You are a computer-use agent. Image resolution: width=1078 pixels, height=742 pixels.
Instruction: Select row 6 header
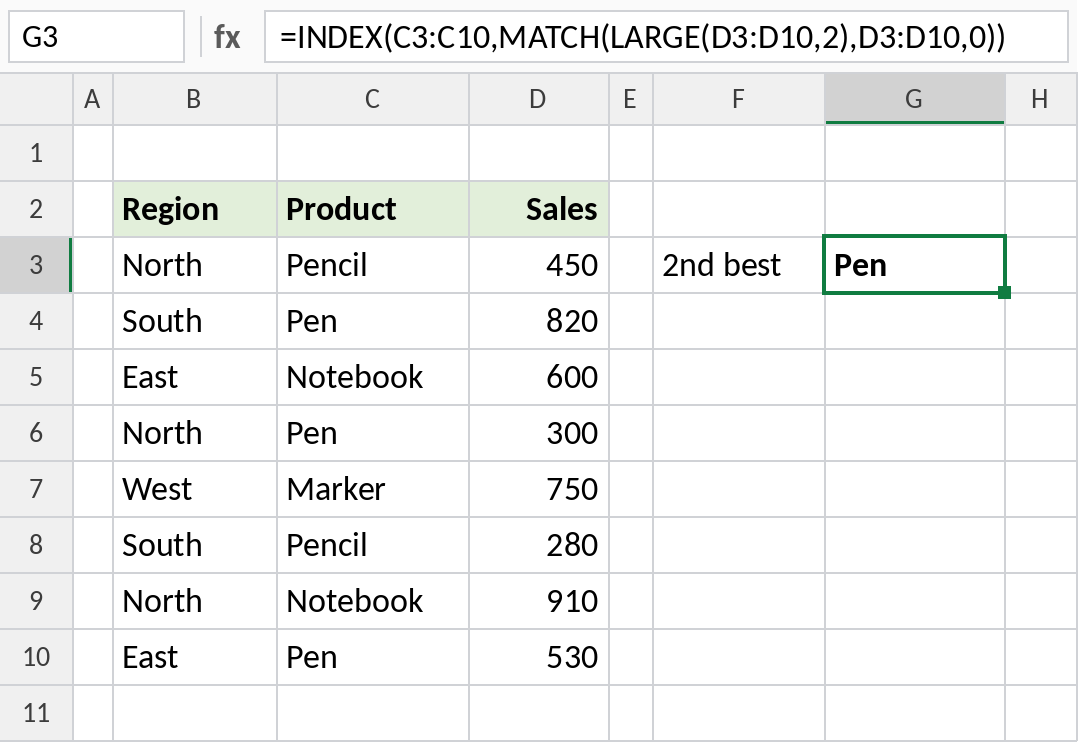[x=36, y=433]
